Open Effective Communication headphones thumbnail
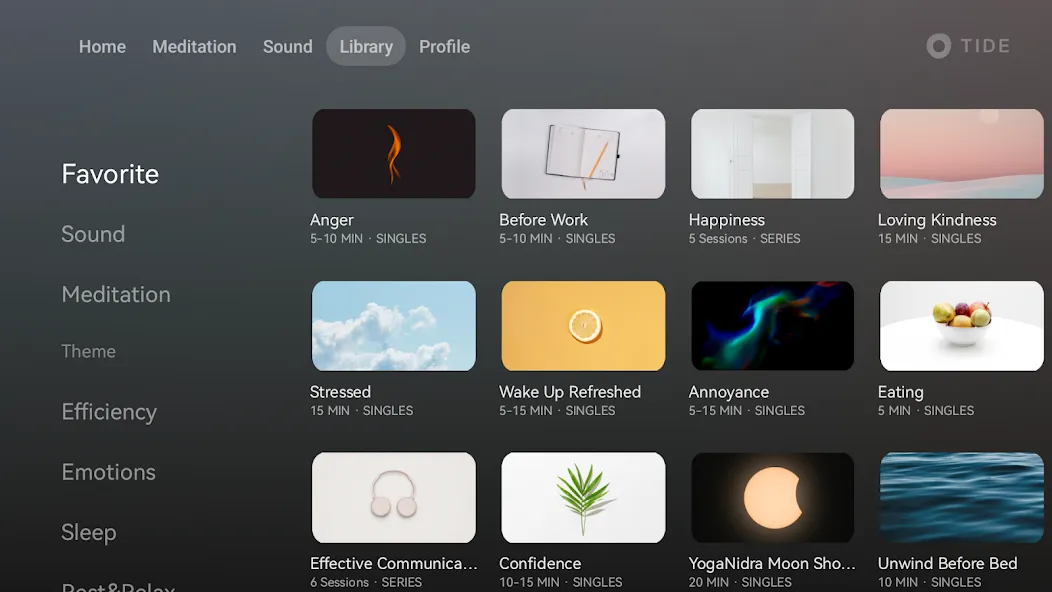The image size is (1052, 592). (x=394, y=497)
